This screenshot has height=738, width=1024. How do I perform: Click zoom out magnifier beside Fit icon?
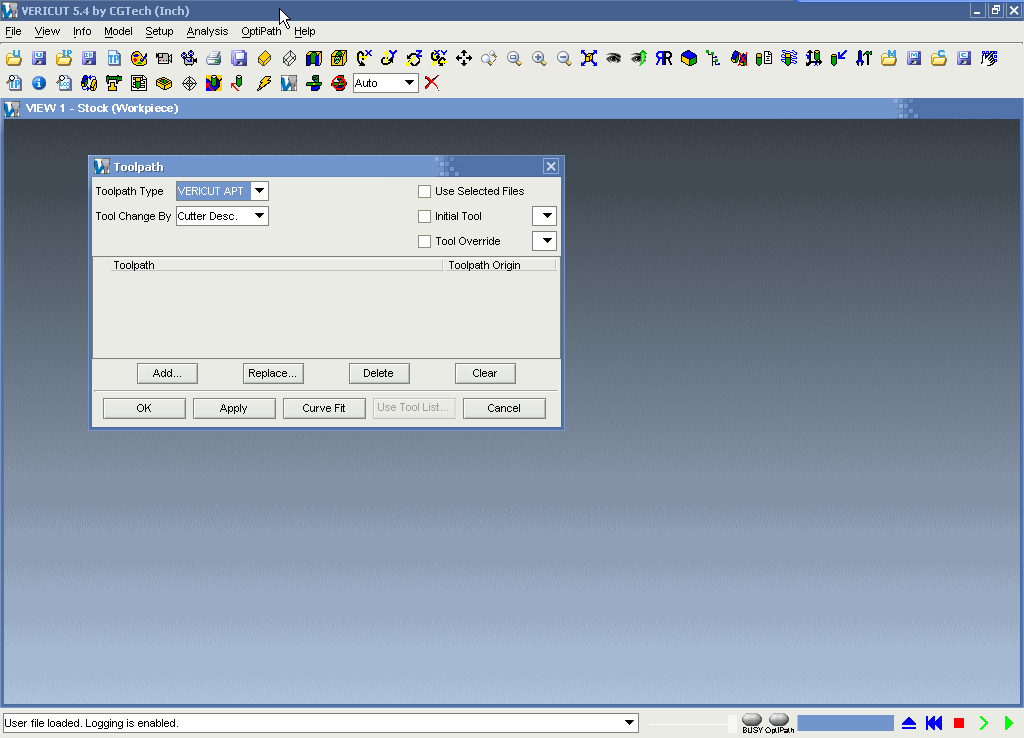click(x=564, y=58)
